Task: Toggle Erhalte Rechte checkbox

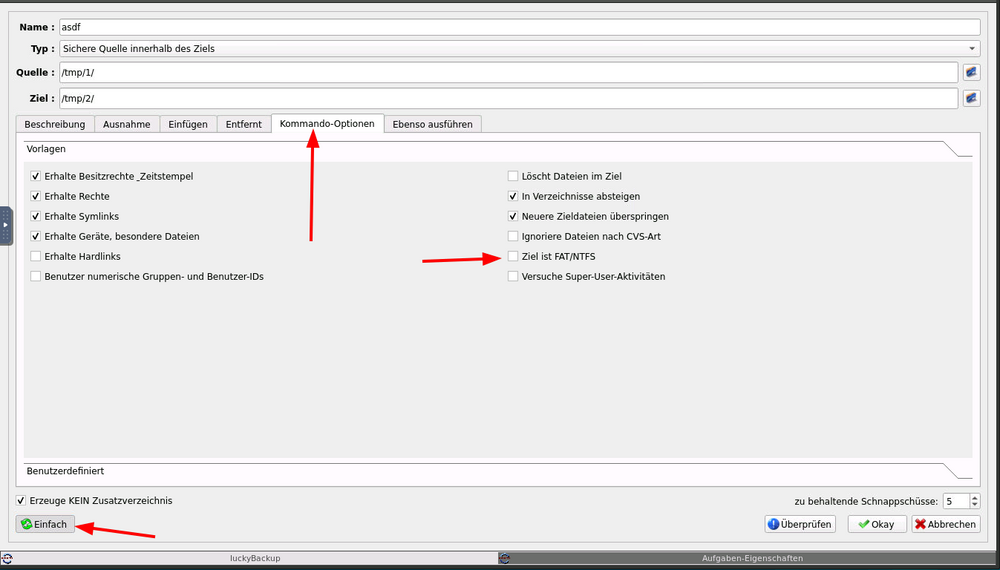Action: 36,196
